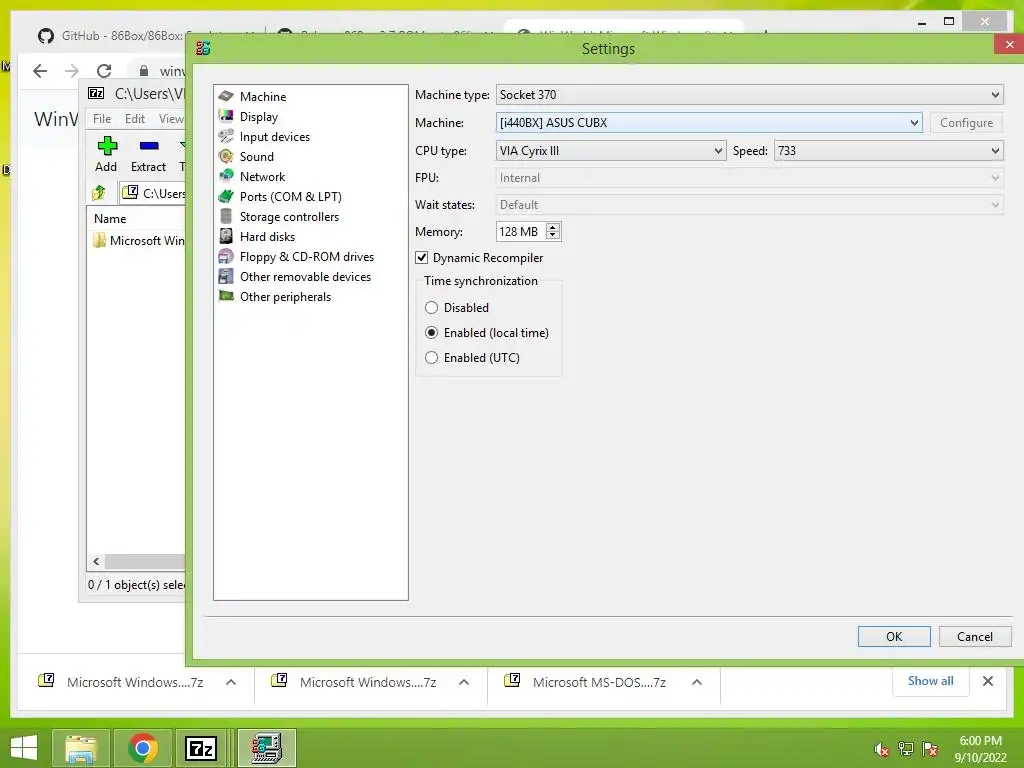Open the Wait states dropdown
Viewport: 1024px width, 768px height.
[x=749, y=205]
